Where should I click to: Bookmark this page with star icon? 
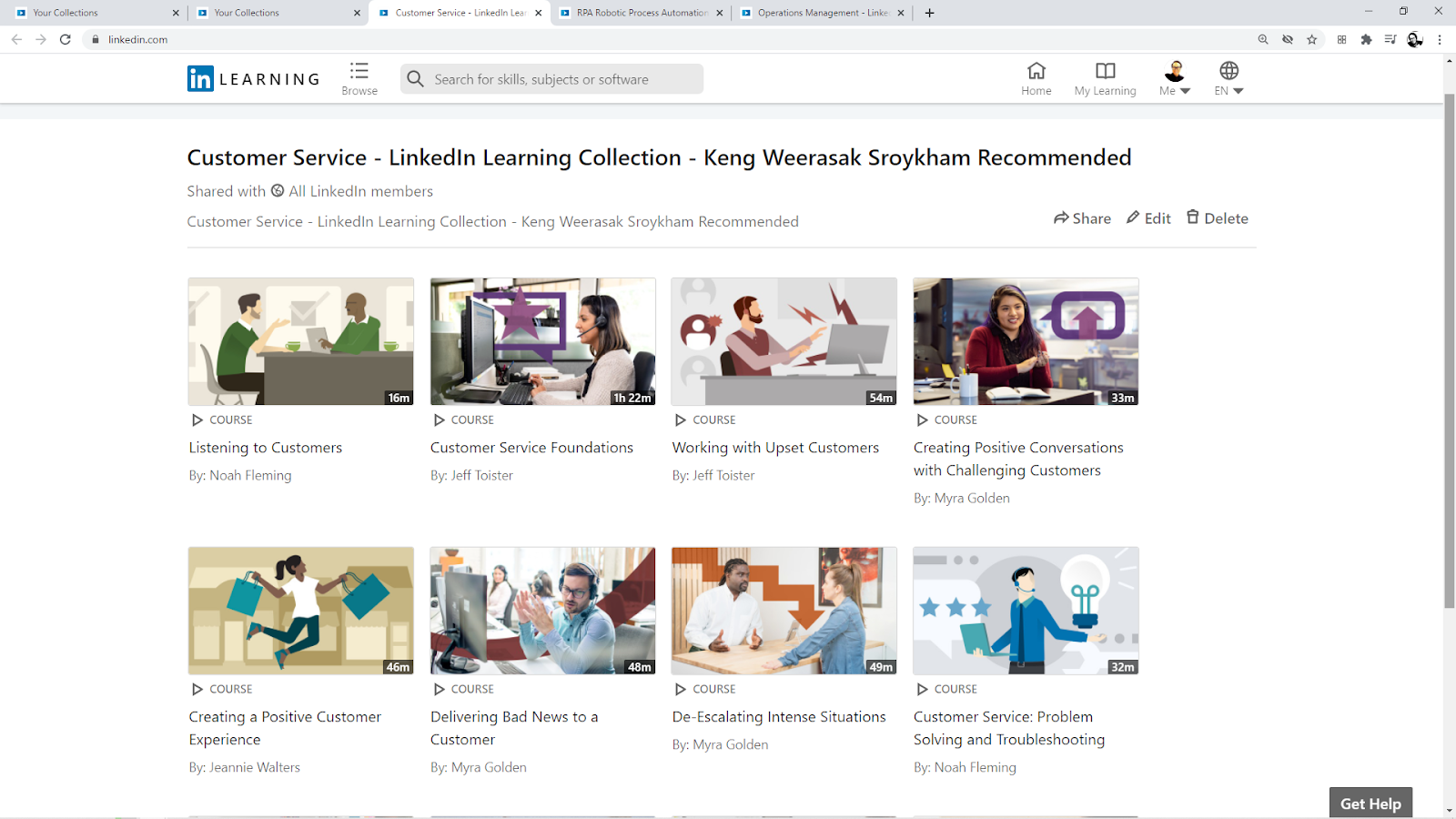click(1311, 39)
